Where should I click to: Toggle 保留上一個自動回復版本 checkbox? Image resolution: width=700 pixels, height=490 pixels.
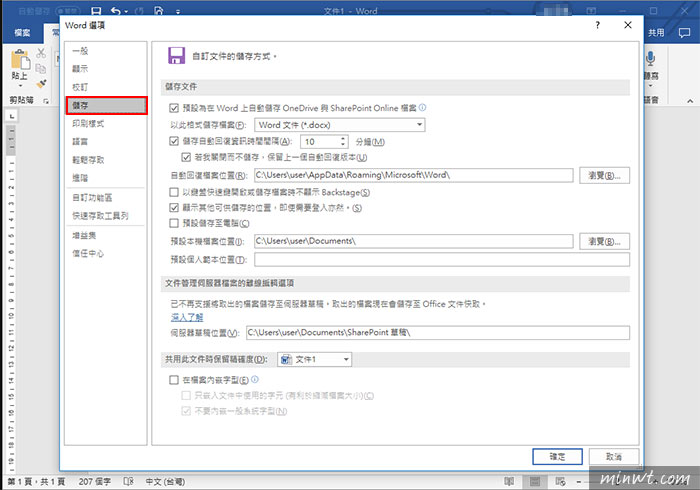click(186, 157)
